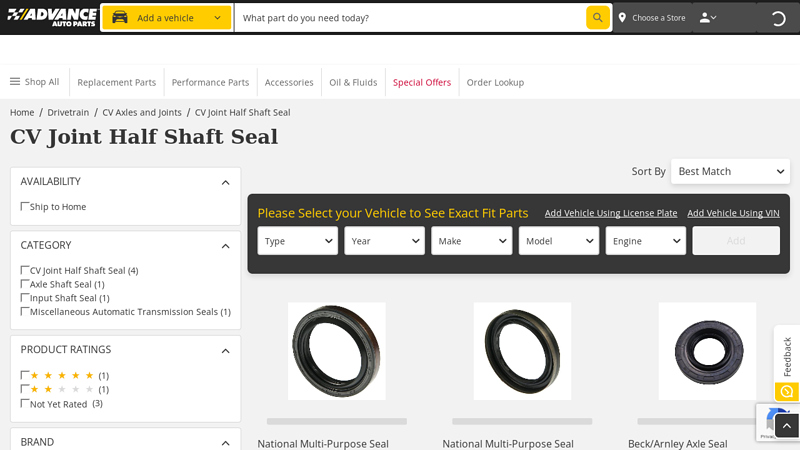
Task: Open the vehicle Type dropdown
Action: click(x=297, y=241)
